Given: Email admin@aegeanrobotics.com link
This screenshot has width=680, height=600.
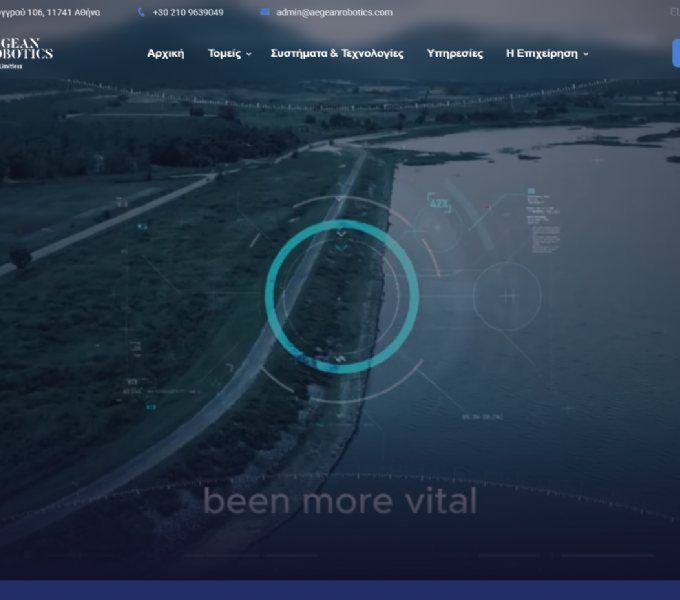Looking at the screenshot, I should coord(334,12).
